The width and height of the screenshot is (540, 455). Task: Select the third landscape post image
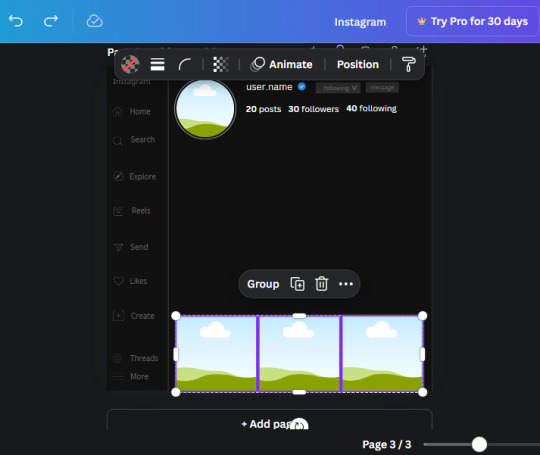tap(382, 354)
